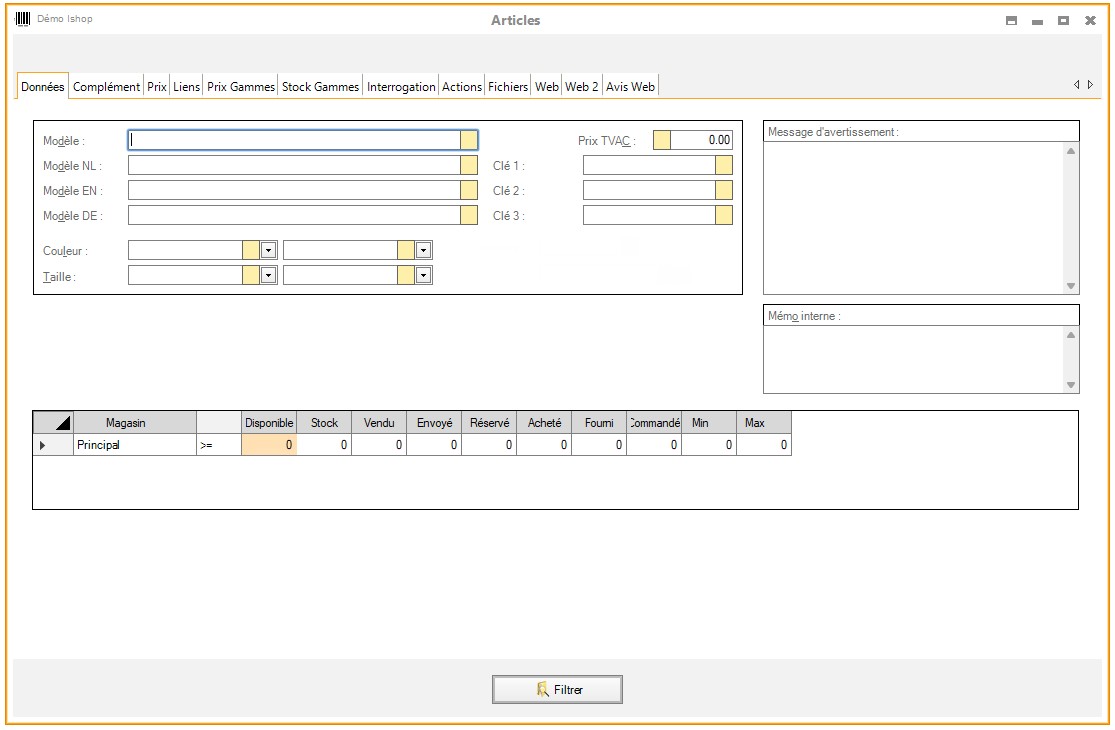Click the barcode app icon in title bar
Viewport: 1115px width, 730px height.
tap(22, 19)
